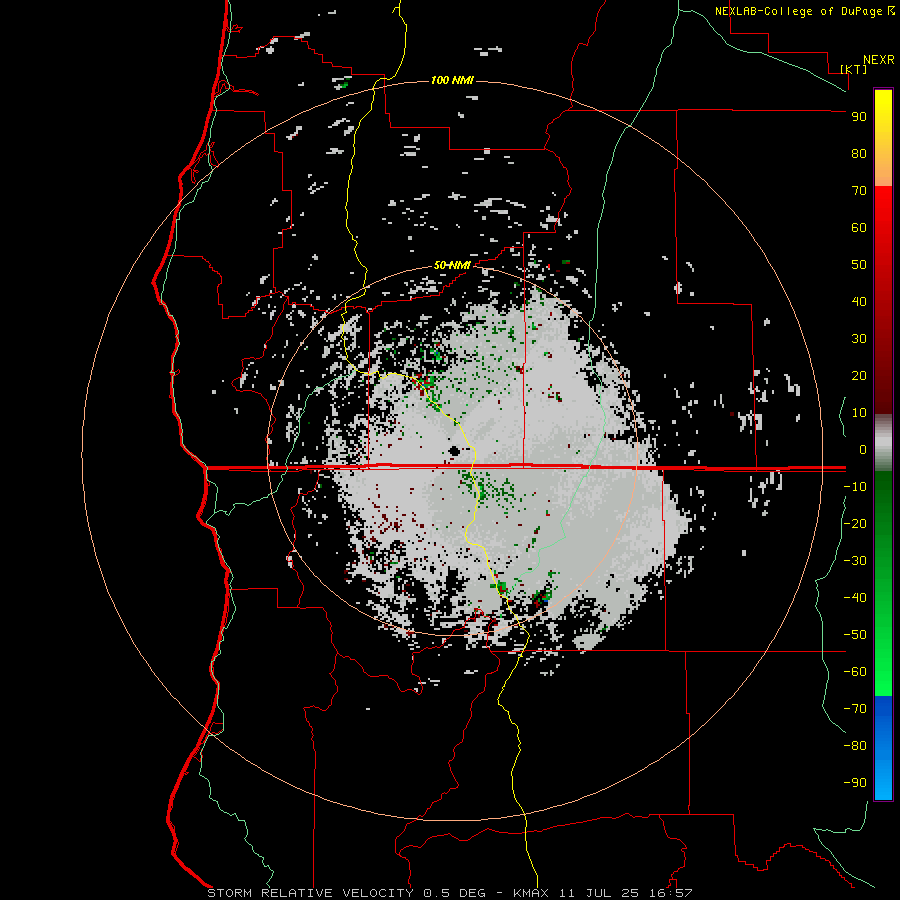The image size is (900, 900).
Task: Click the 50 NMI range ring label
Action: pyautogui.click(x=452, y=265)
